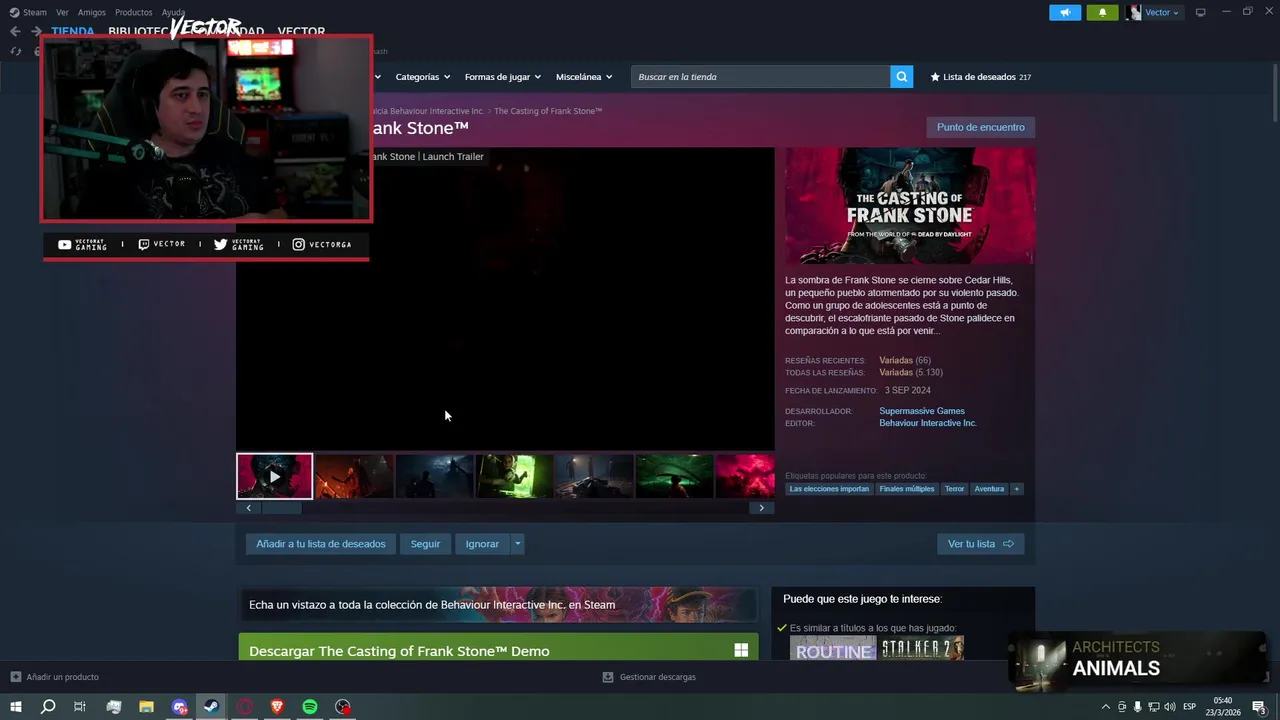Open Supermassive Games developer link
This screenshot has height=720, width=1280.
point(922,411)
